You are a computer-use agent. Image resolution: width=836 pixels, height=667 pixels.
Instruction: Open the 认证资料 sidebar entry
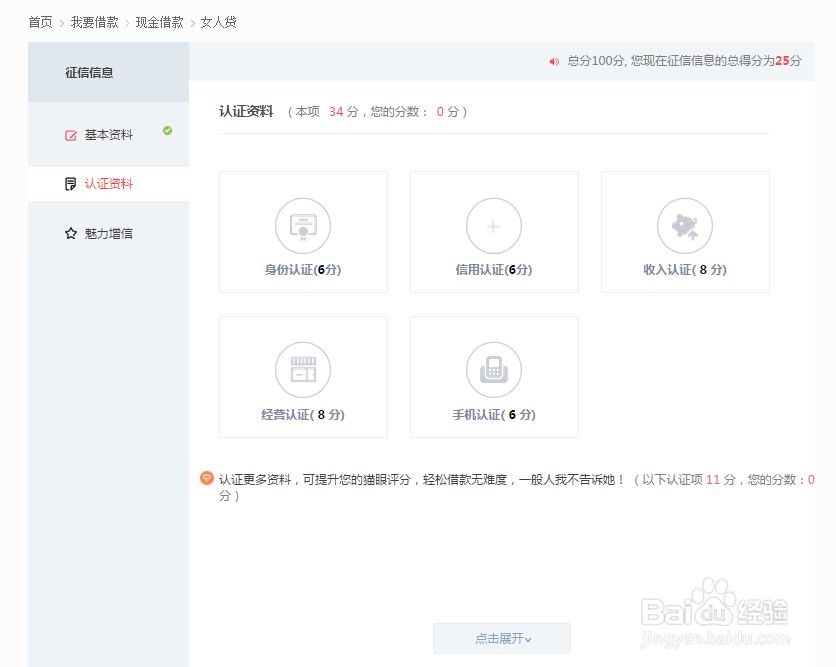pos(108,183)
